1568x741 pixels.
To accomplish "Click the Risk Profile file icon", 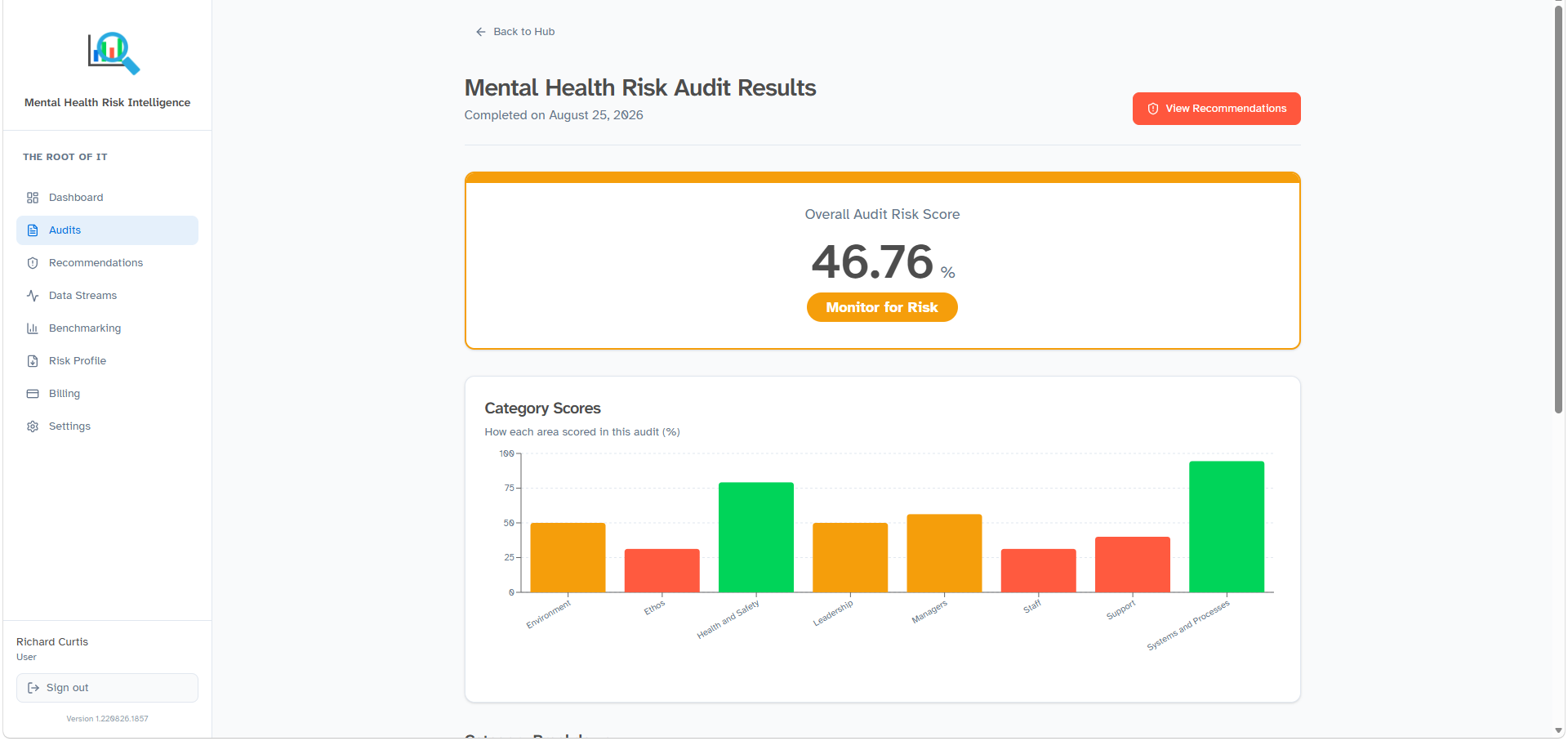I will pyautogui.click(x=33, y=361).
